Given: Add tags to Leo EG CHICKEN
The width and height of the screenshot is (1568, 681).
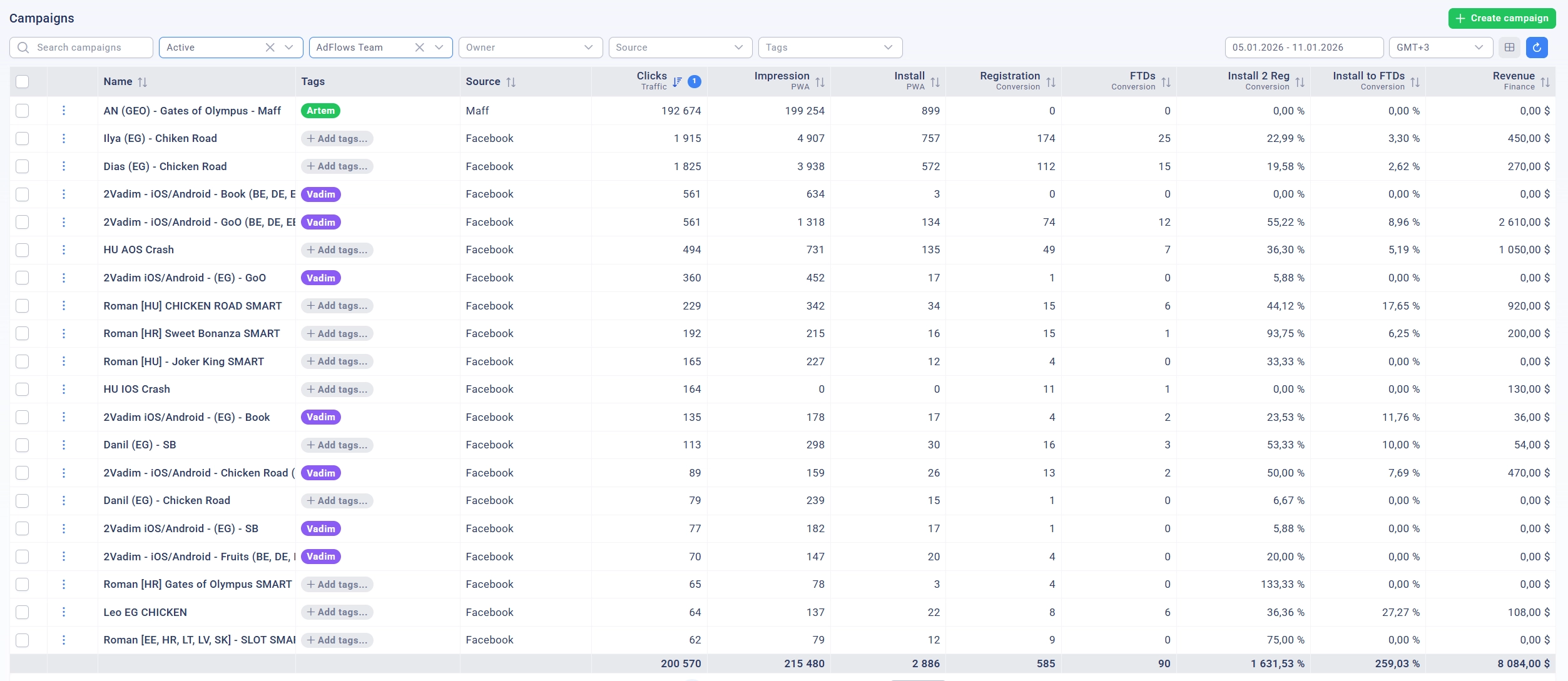Looking at the screenshot, I should (337, 612).
